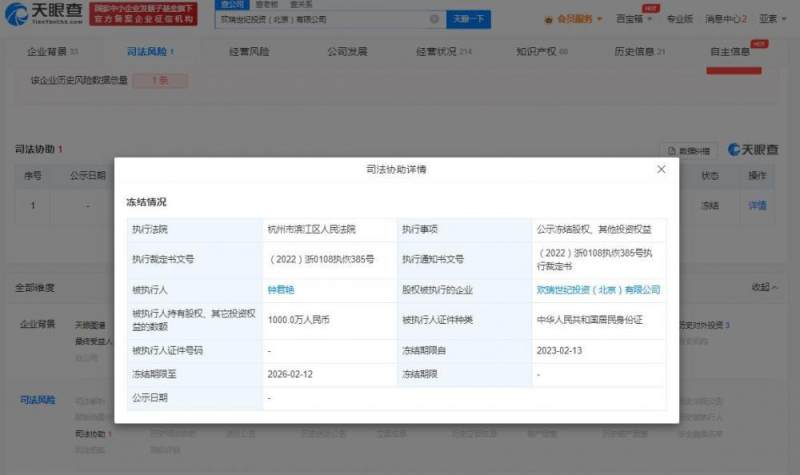Screen dimensions: 800x475
Task: Click the 司法协助 section heading behind the dialog
Action: [x=38, y=149]
